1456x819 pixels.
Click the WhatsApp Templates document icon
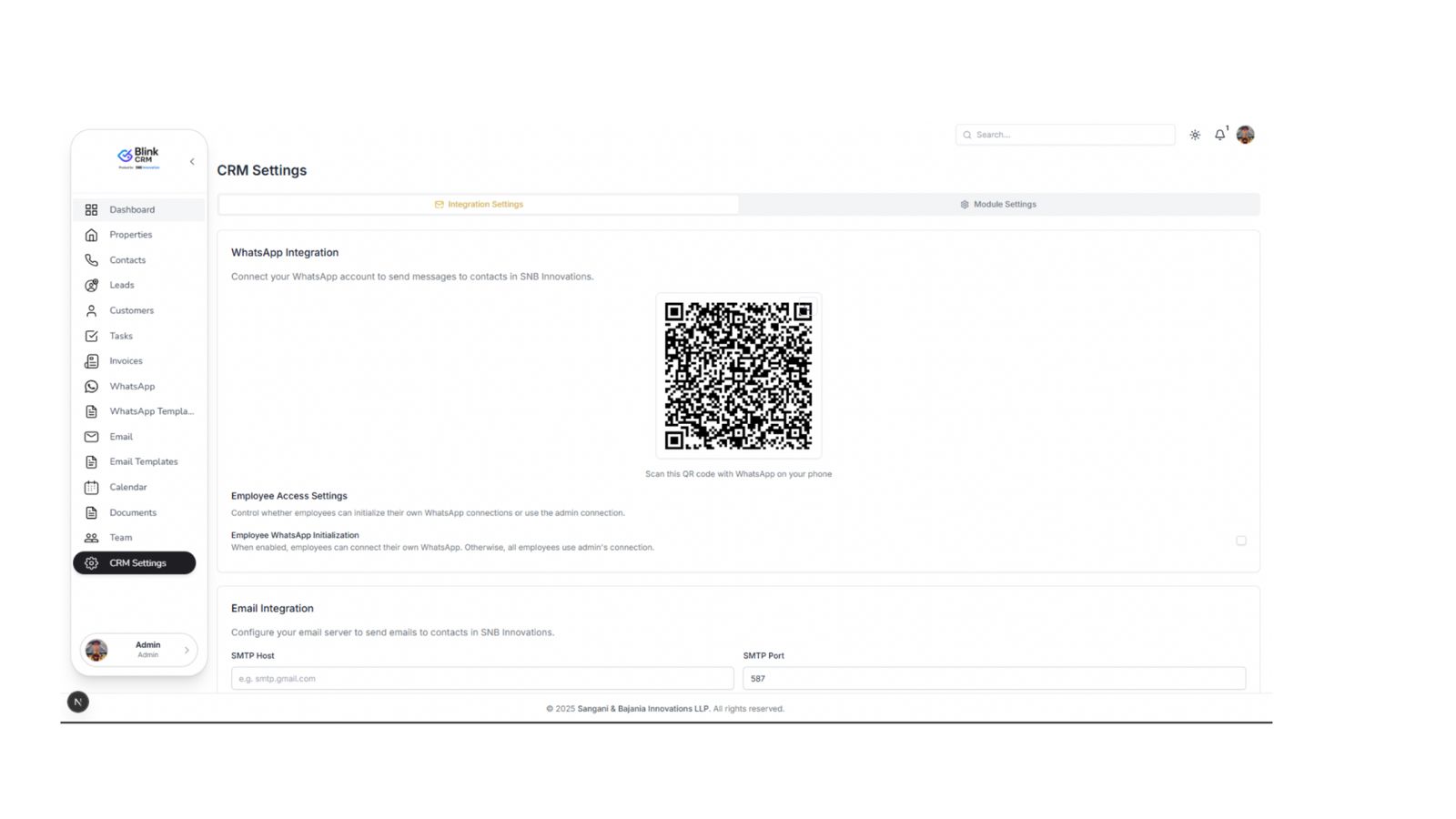[x=91, y=411]
